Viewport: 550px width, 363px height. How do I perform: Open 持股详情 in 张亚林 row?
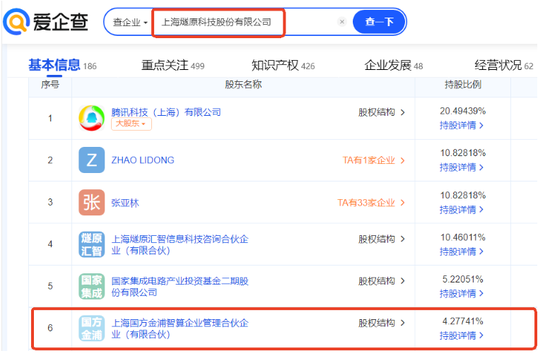(461, 210)
